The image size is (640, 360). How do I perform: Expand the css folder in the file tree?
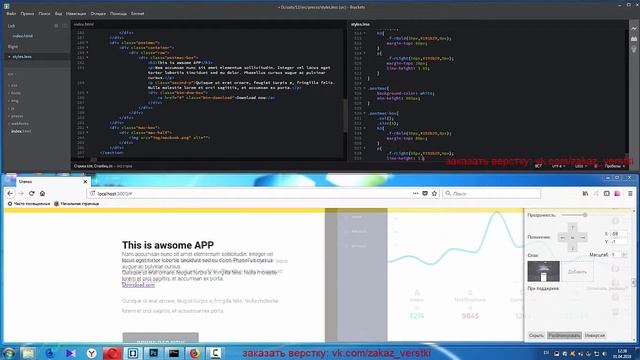click(x=14, y=85)
